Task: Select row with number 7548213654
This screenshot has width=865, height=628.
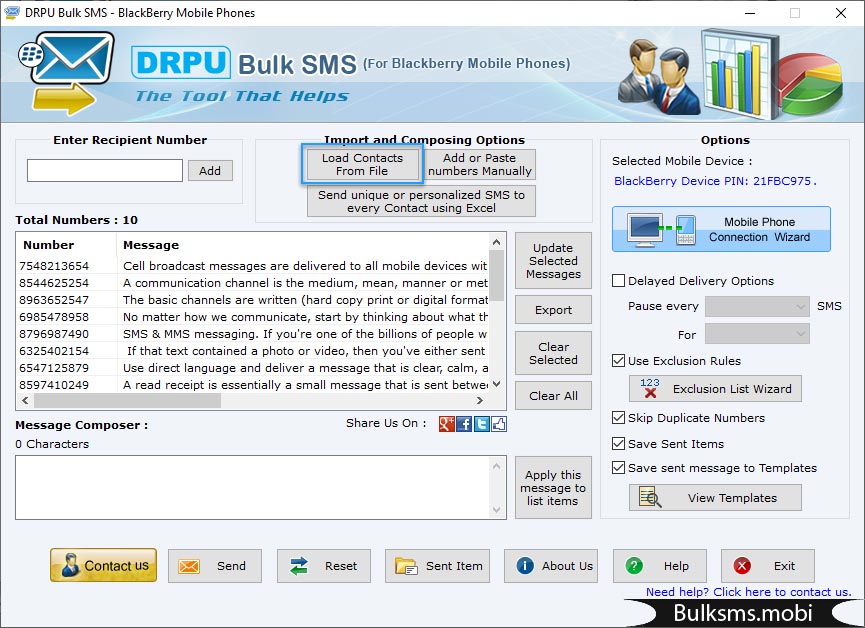Action: click(253, 266)
